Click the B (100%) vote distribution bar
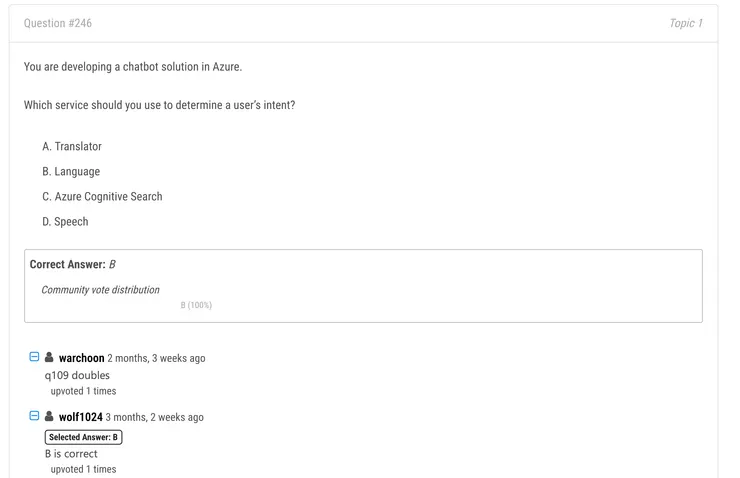 [x=196, y=305]
